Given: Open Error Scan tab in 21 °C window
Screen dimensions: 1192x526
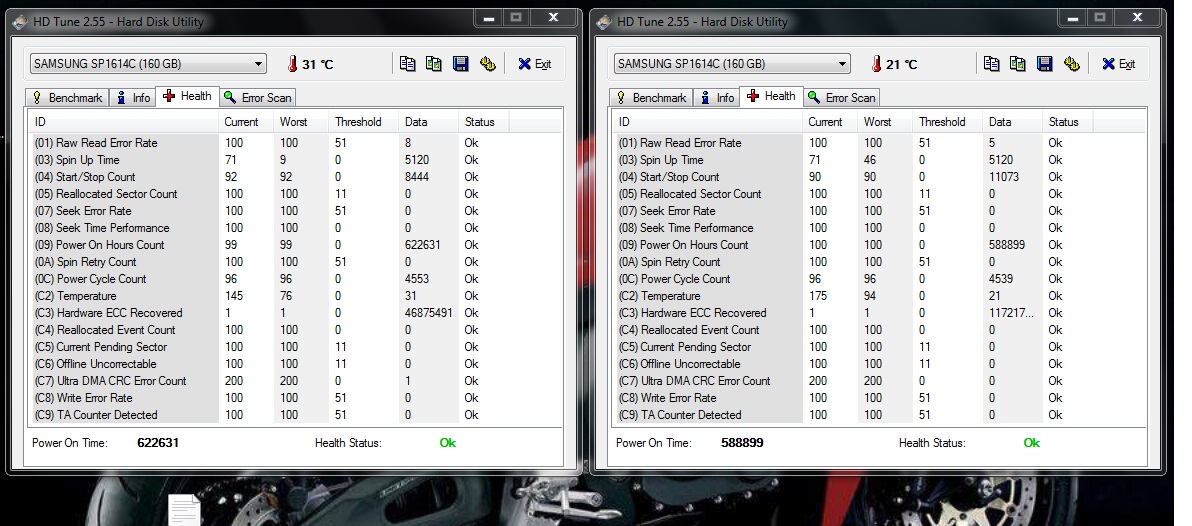Looking at the screenshot, I should 842,97.
